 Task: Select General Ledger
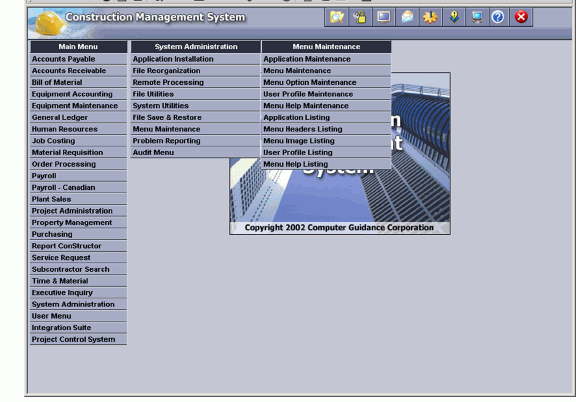[79, 118]
